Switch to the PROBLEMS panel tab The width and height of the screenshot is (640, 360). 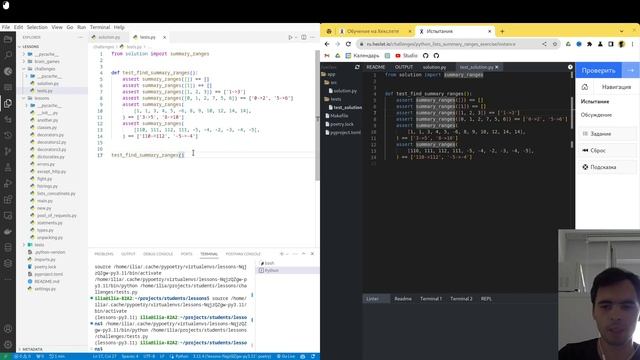pyautogui.click(x=104, y=254)
